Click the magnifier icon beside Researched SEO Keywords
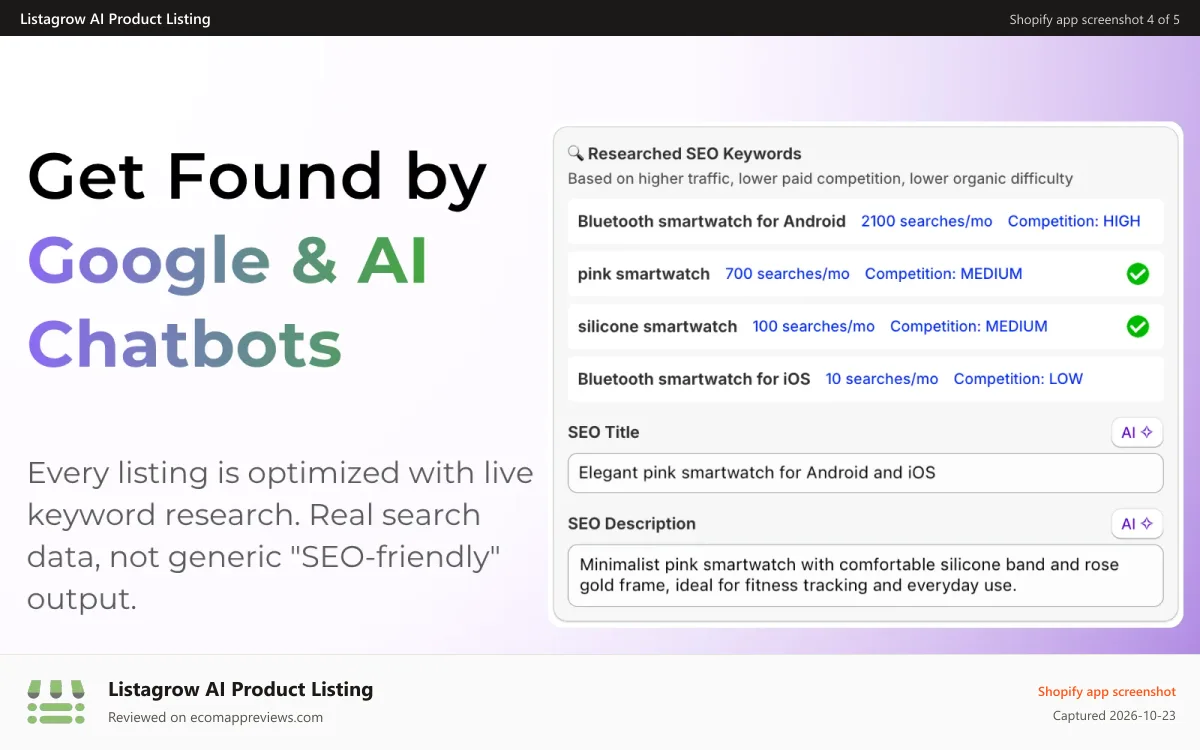The width and height of the screenshot is (1200, 750). click(575, 153)
